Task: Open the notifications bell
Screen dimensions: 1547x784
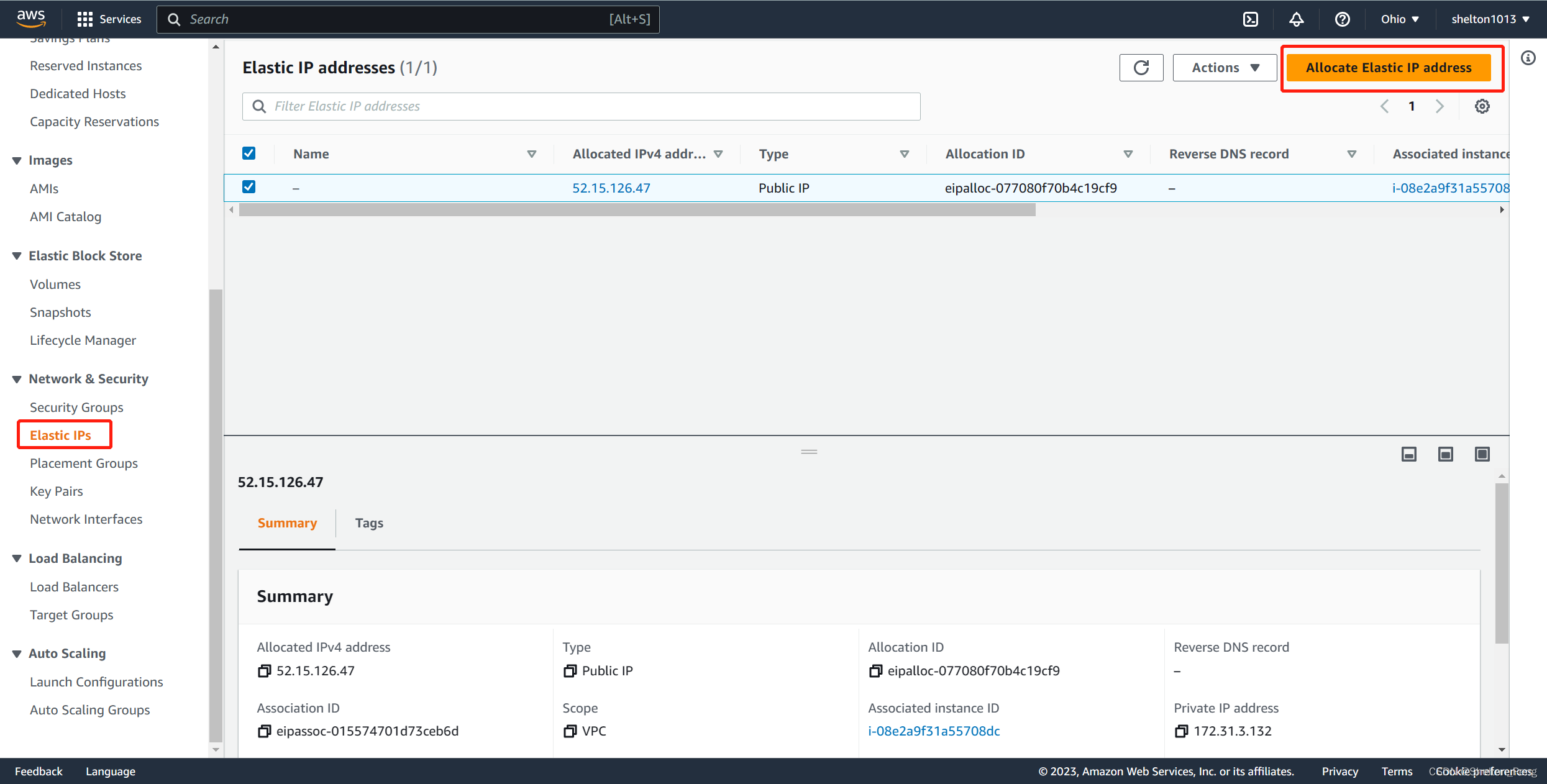Action: click(1297, 19)
